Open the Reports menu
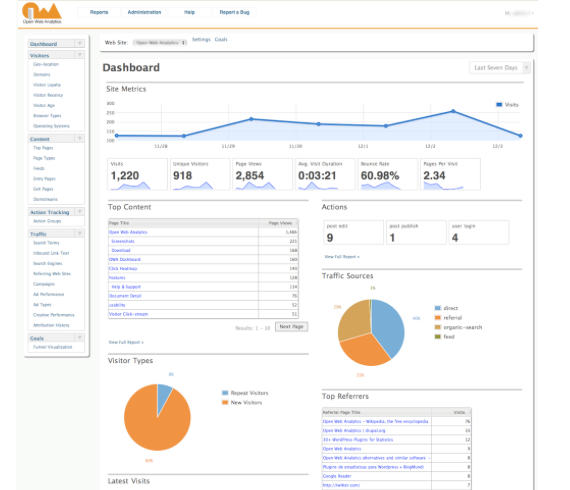The width and height of the screenshot is (570, 490). click(99, 12)
